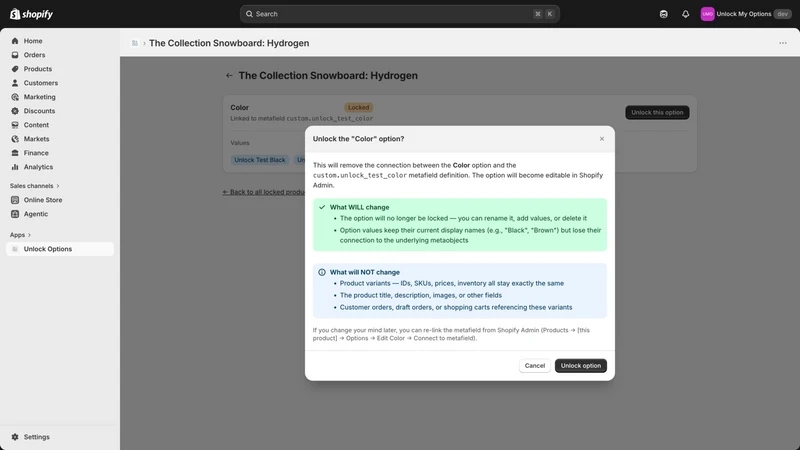Click the info icon in What will NOT change

pyautogui.click(x=322, y=272)
